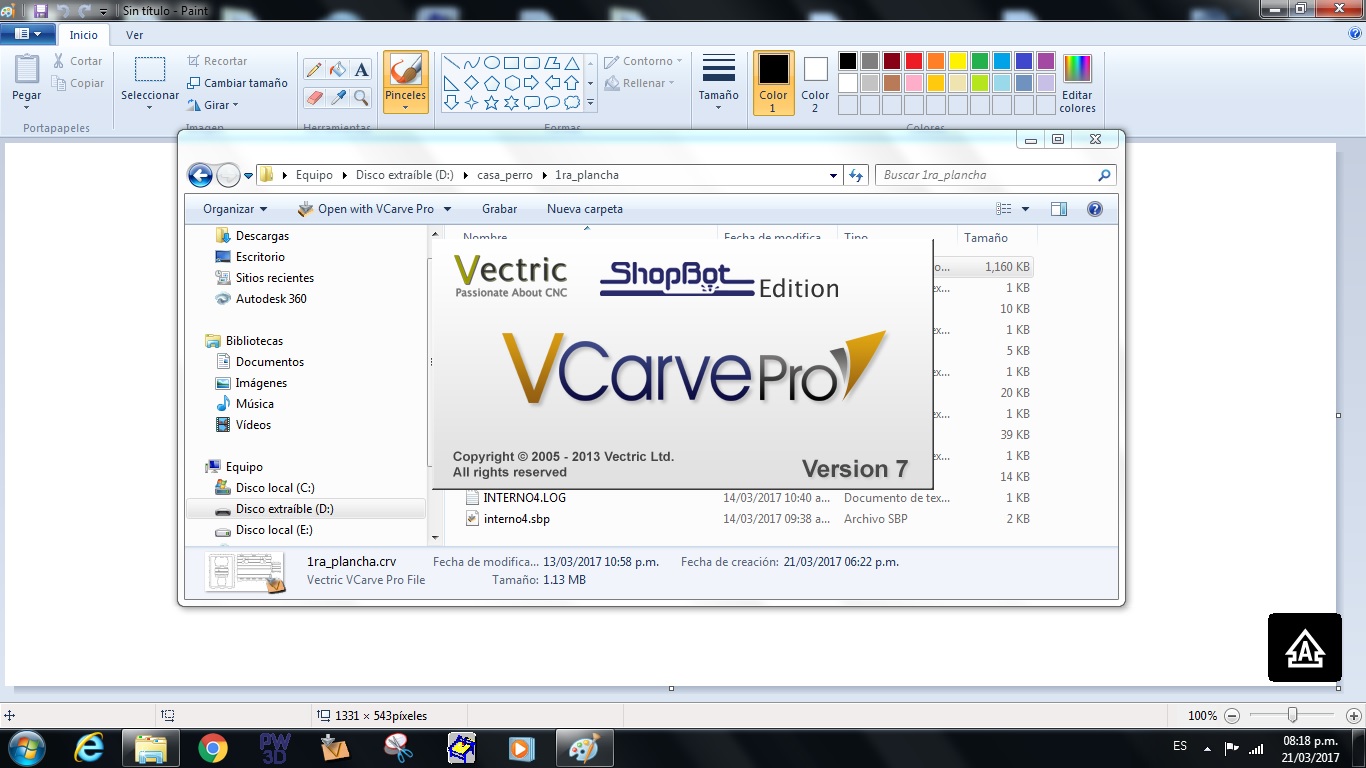
Task: Select the Text tool
Action: (362, 70)
